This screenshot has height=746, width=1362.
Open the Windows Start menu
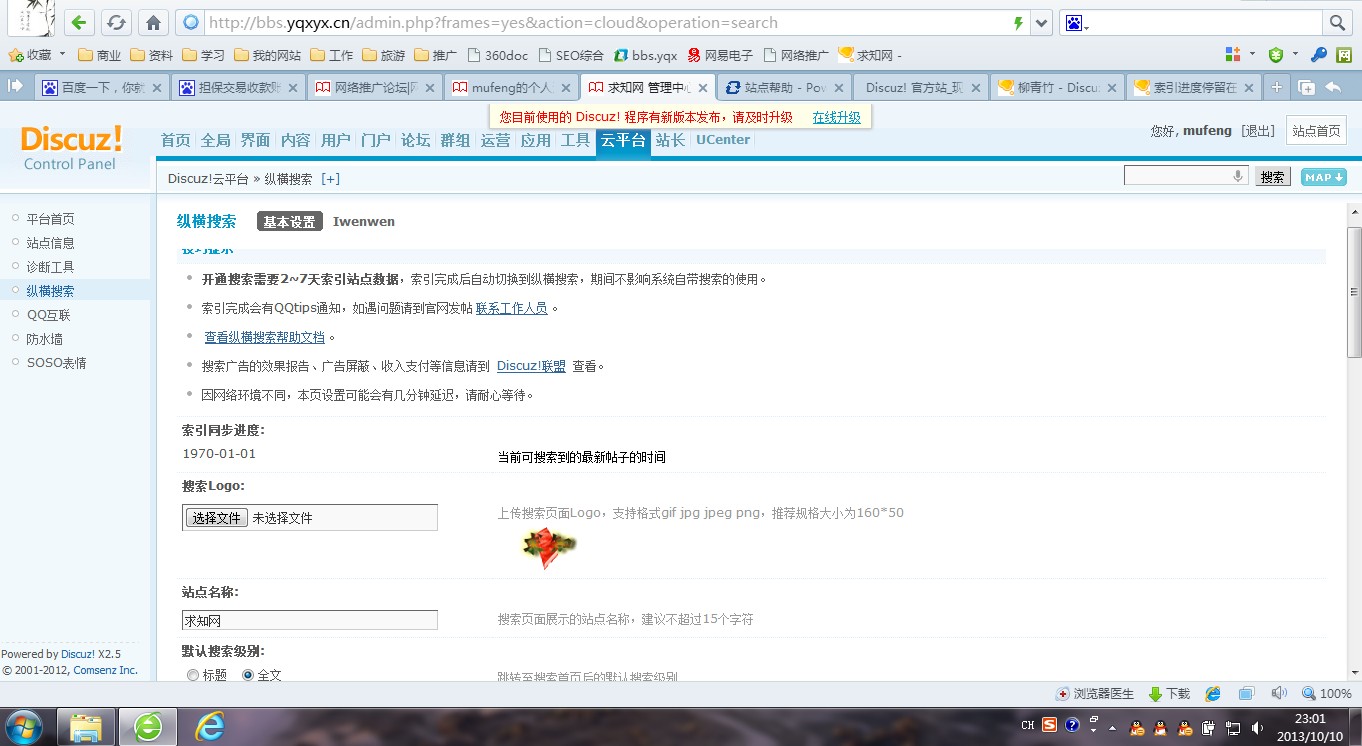(x=24, y=725)
